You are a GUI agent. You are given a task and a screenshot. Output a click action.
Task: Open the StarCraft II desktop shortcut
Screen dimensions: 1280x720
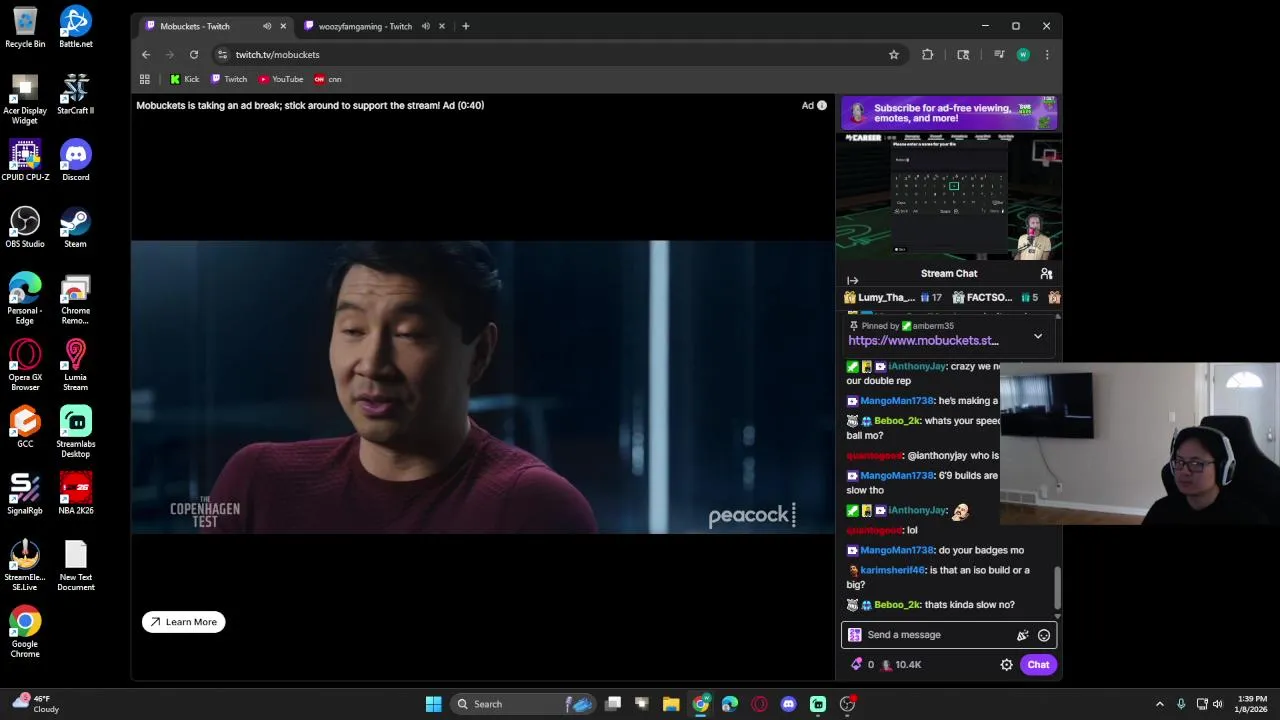point(75,94)
